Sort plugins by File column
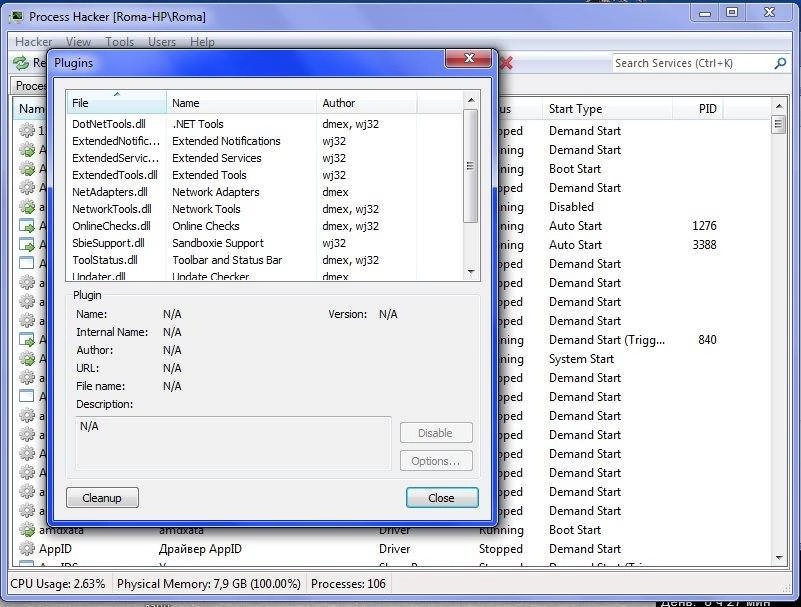The image size is (801, 607). point(116,103)
